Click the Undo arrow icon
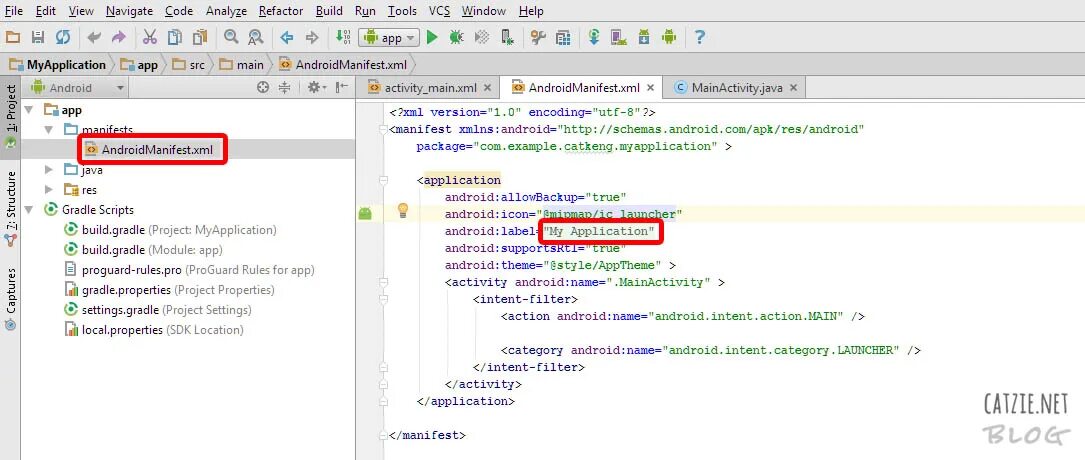Image resolution: width=1085 pixels, height=460 pixels. click(94, 37)
